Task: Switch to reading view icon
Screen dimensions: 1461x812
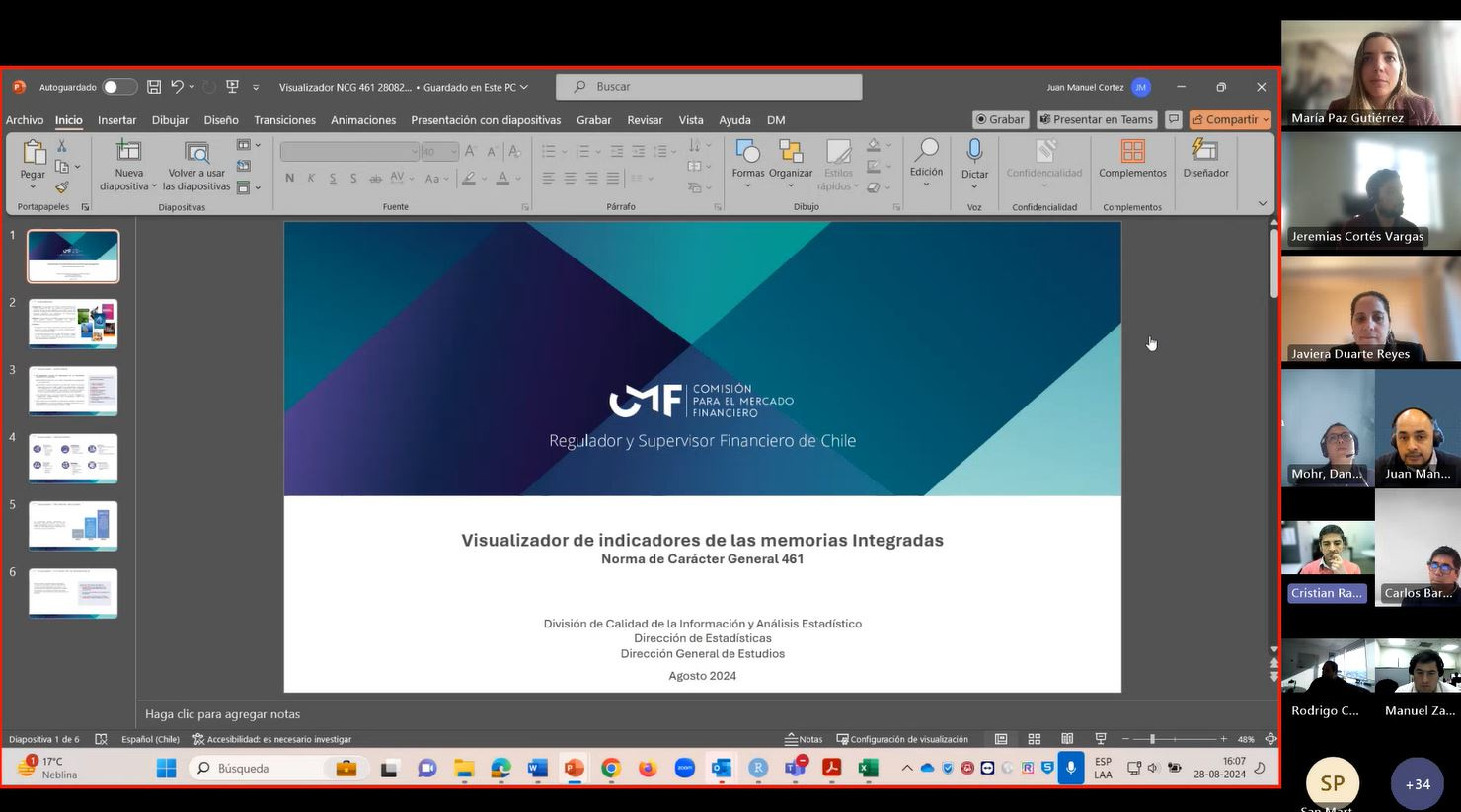Action: [x=1067, y=739]
